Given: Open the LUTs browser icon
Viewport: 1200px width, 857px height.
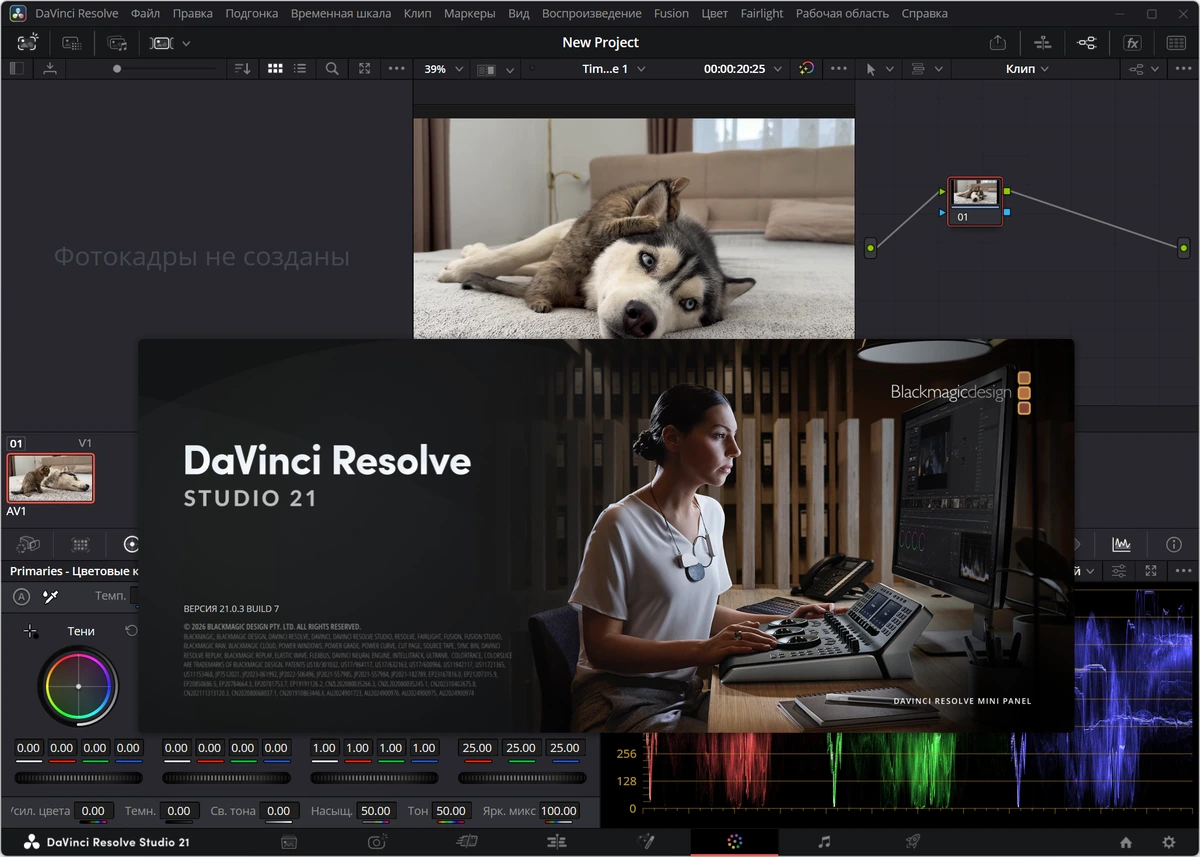Looking at the screenshot, I should click(x=72, y=43).
